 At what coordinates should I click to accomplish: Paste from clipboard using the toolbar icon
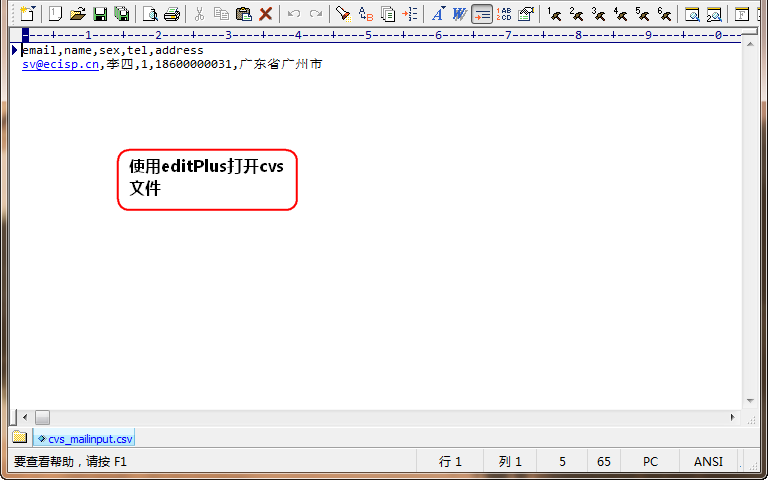tap(243, 14)
